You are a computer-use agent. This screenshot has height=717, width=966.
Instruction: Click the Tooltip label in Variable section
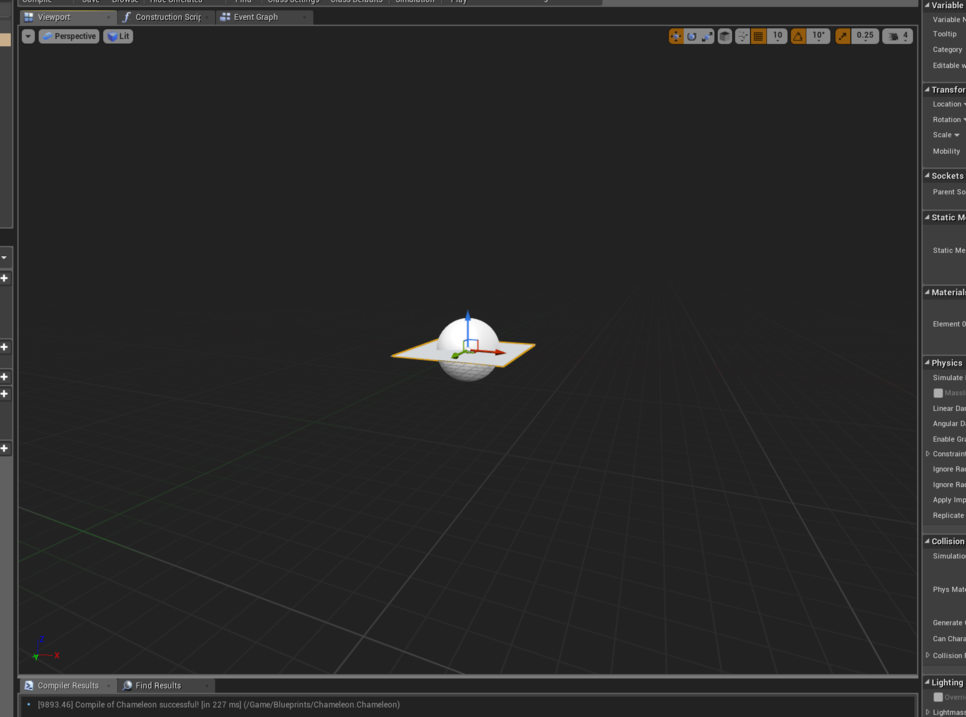944,34
